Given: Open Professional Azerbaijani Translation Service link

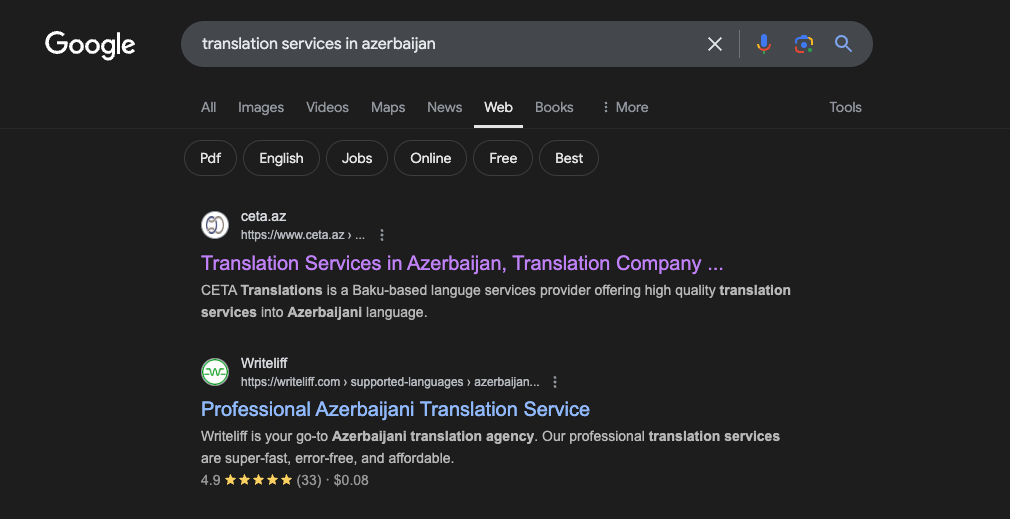Looking at the screenshot, I should click(x=395, y=410).
